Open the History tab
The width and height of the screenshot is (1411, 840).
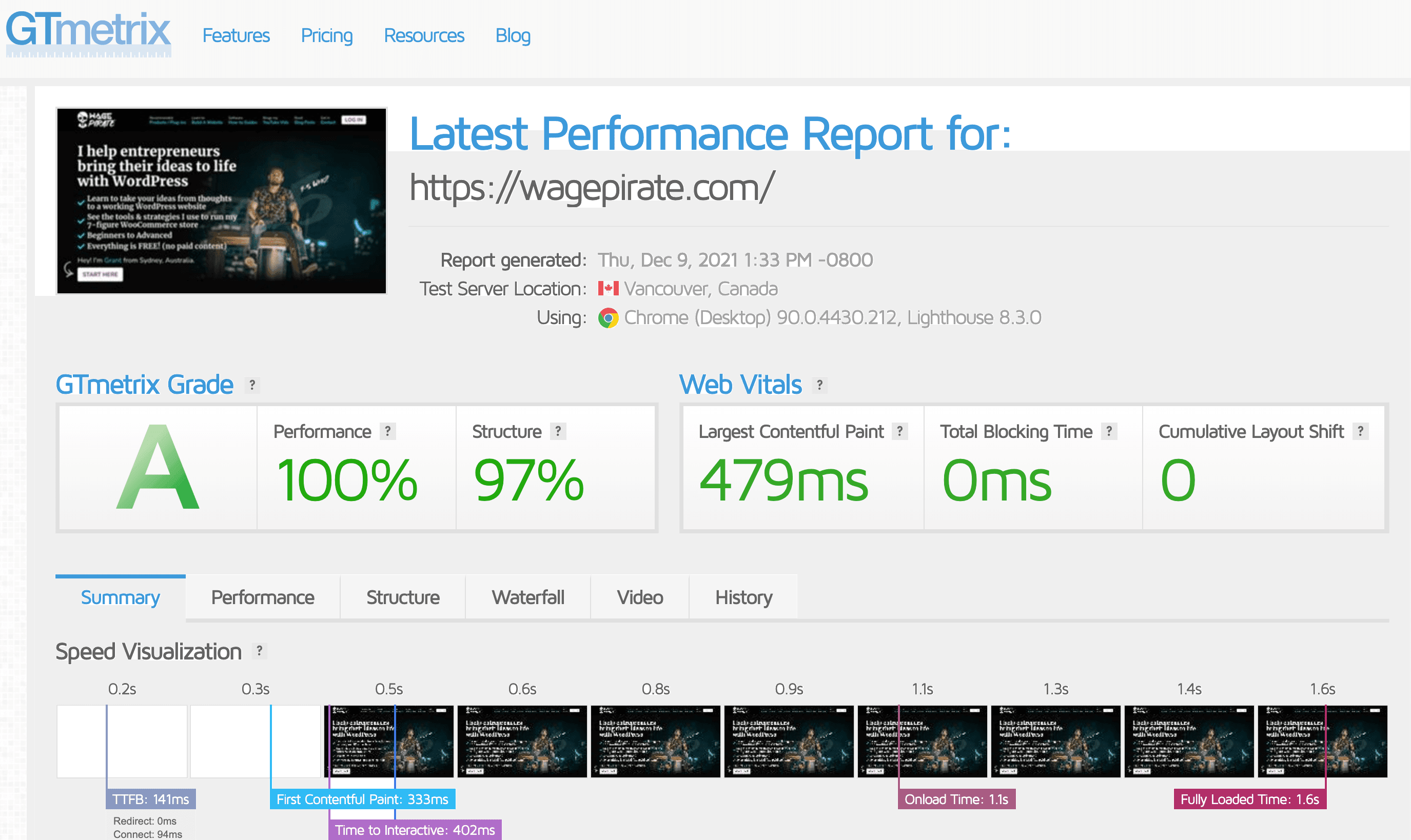coord(743,597)
